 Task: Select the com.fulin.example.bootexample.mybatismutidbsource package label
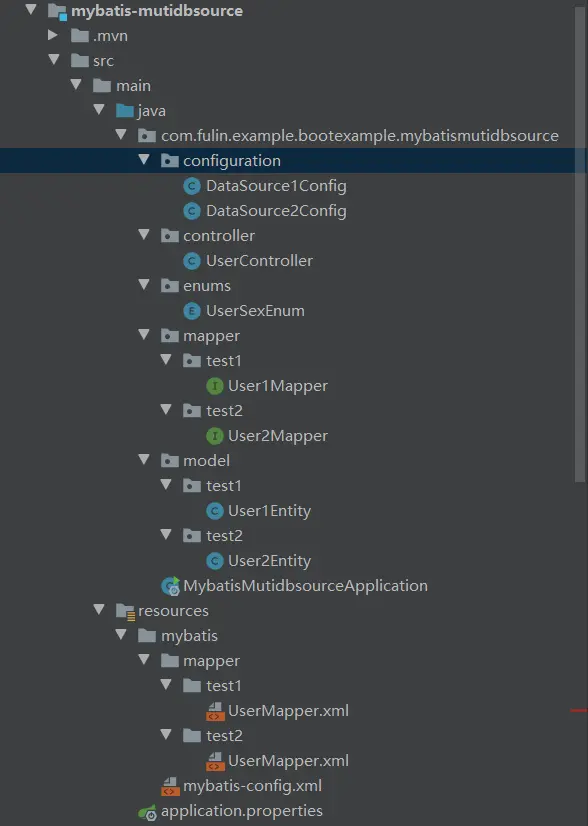[360, 136]
